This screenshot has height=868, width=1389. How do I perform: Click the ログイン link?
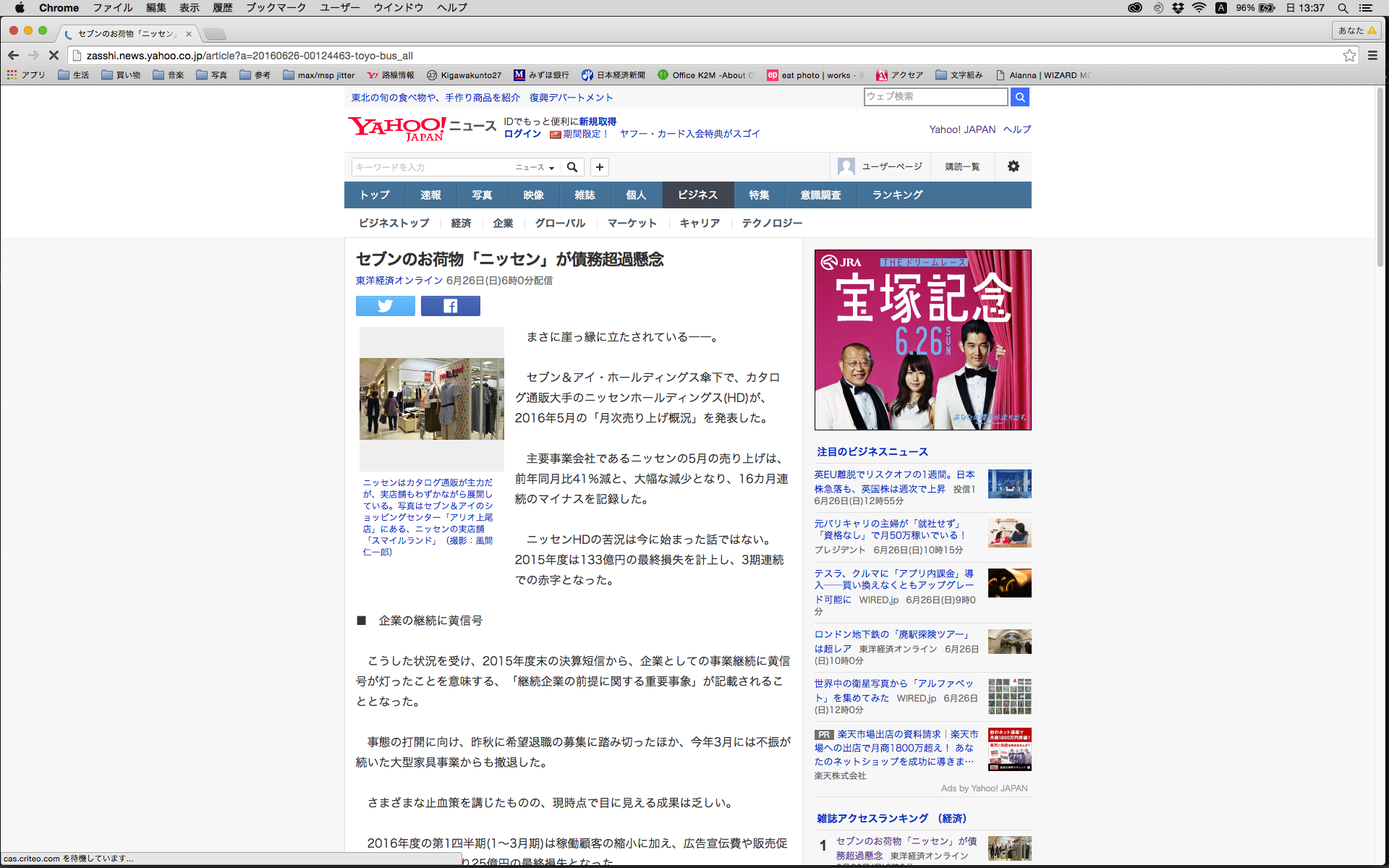pyautogui.click(x=522, y=134)
